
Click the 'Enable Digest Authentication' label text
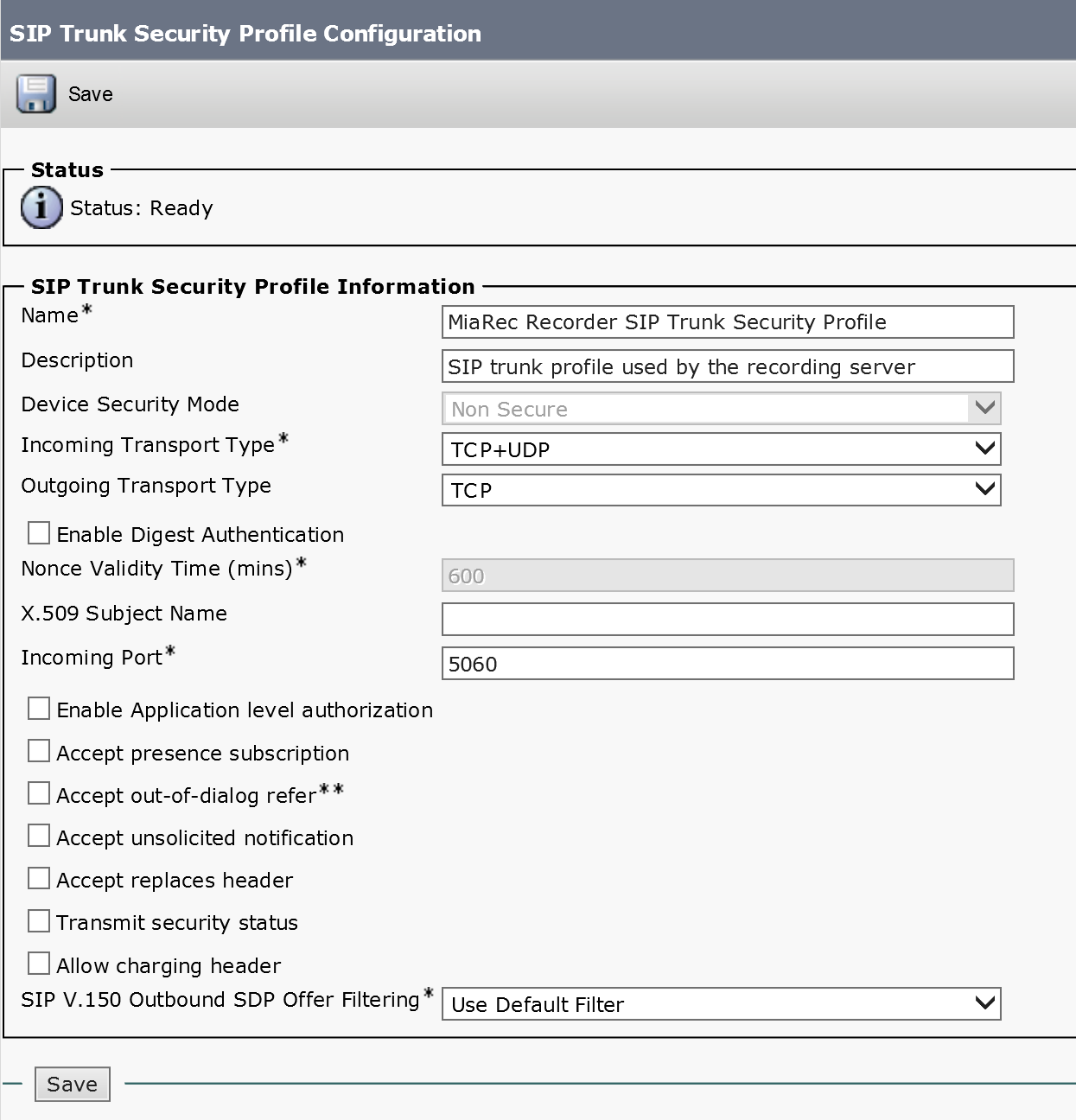[x=201, y=535]
